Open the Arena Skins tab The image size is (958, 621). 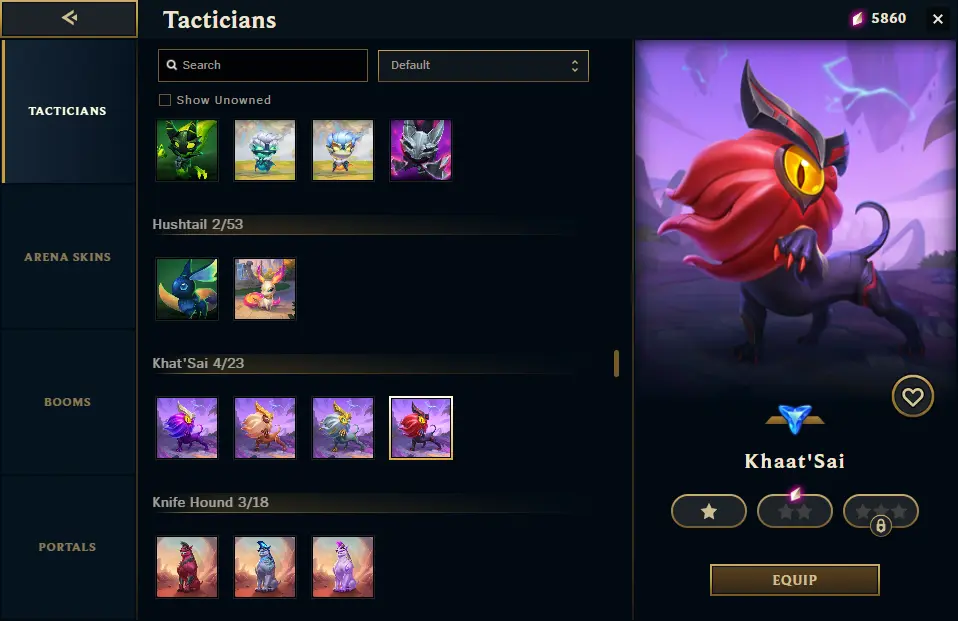click(x=68, y=257)
